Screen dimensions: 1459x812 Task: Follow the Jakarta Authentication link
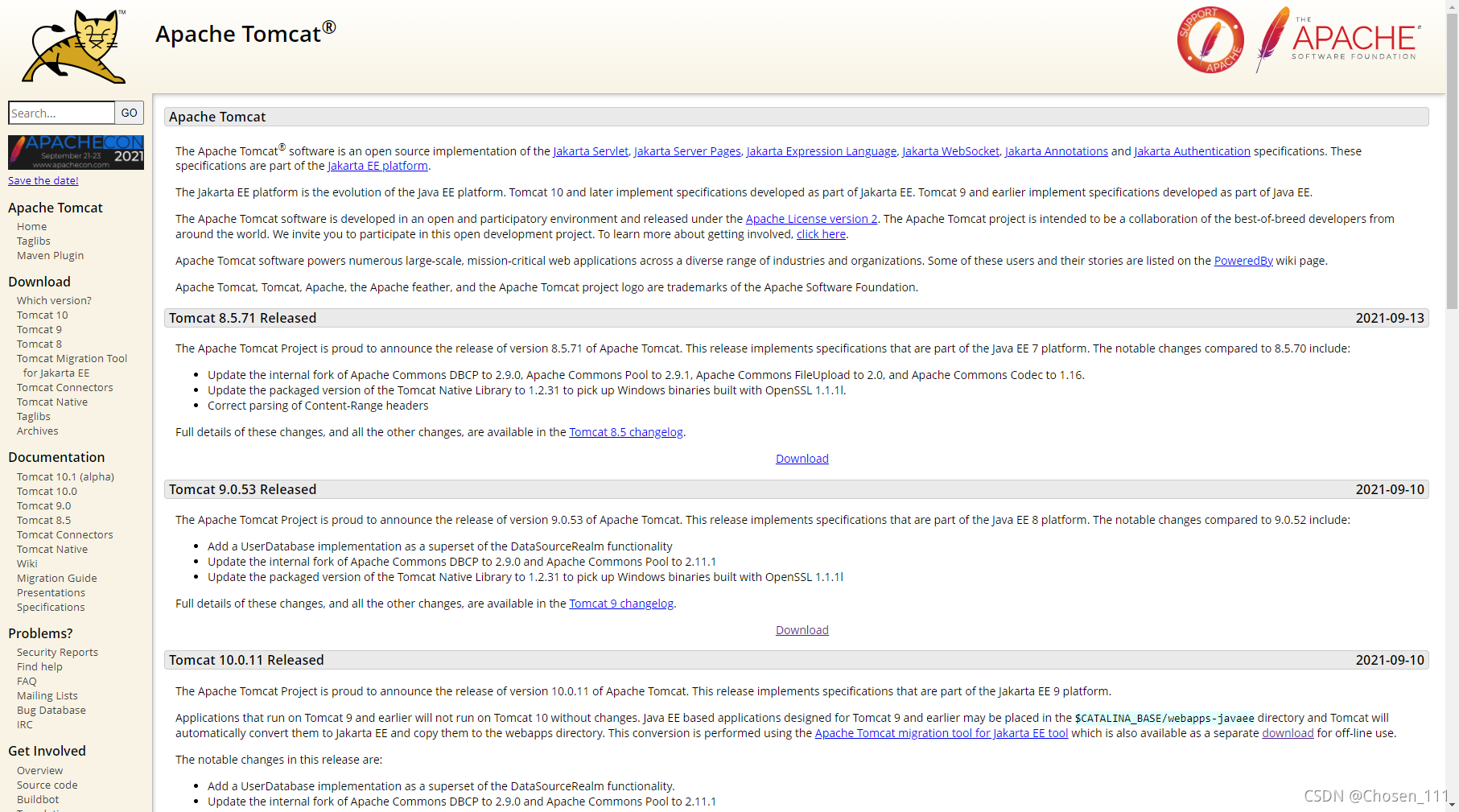(x=1192, y=151)
